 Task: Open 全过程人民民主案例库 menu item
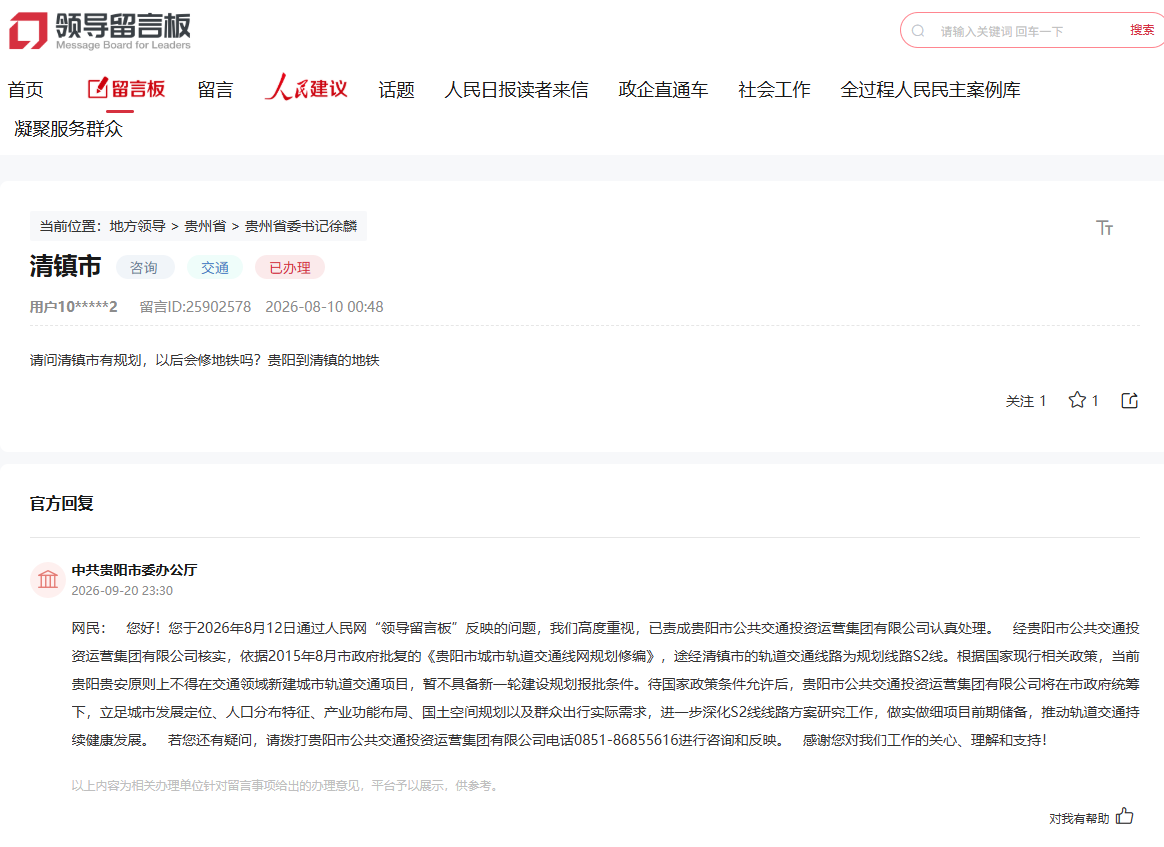click(x=930, y=90)
